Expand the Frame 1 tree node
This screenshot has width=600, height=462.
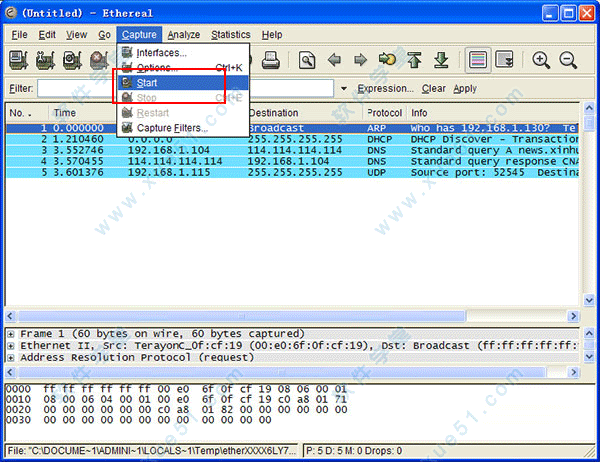11,334
